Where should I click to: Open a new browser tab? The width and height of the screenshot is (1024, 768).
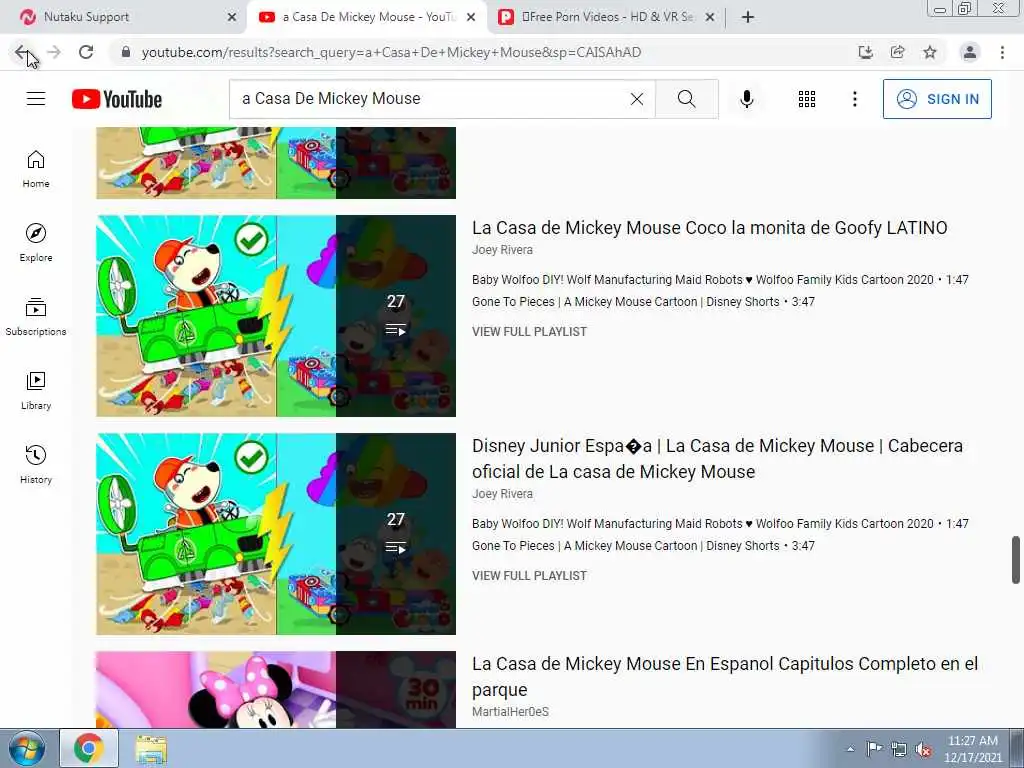click(748, 17)
